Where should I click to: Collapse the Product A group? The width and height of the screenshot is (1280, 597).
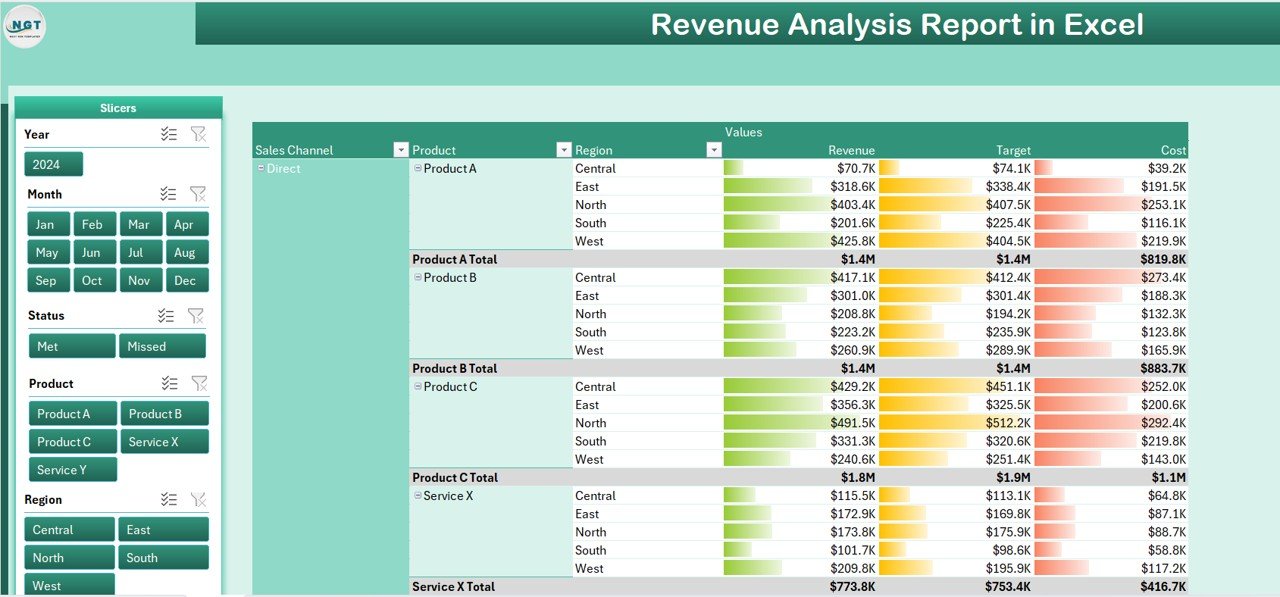[x=418, y=168]
